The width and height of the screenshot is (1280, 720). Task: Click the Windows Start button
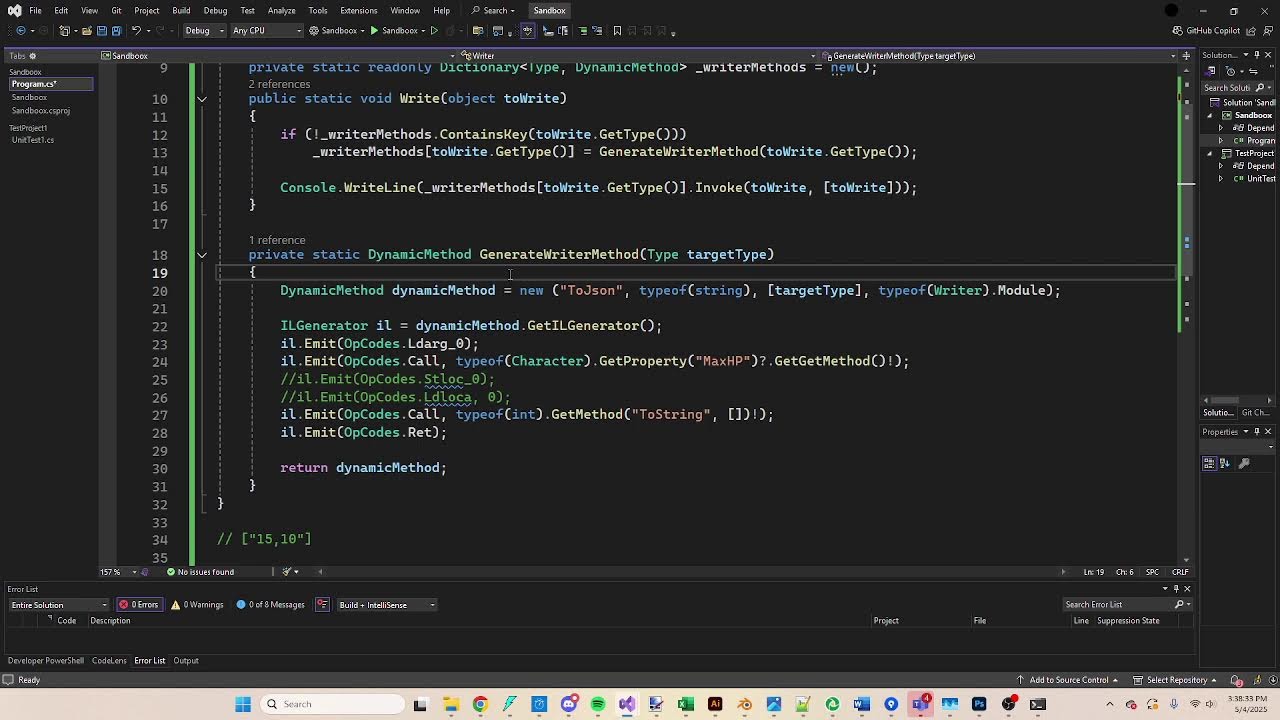click(243, 704)
